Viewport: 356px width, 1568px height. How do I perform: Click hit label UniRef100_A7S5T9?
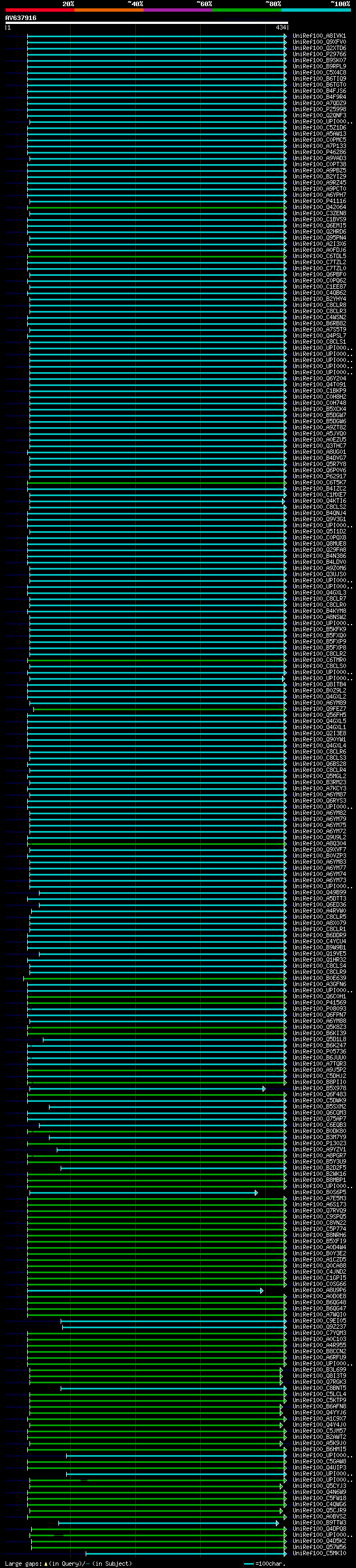[x=319, y=329]
